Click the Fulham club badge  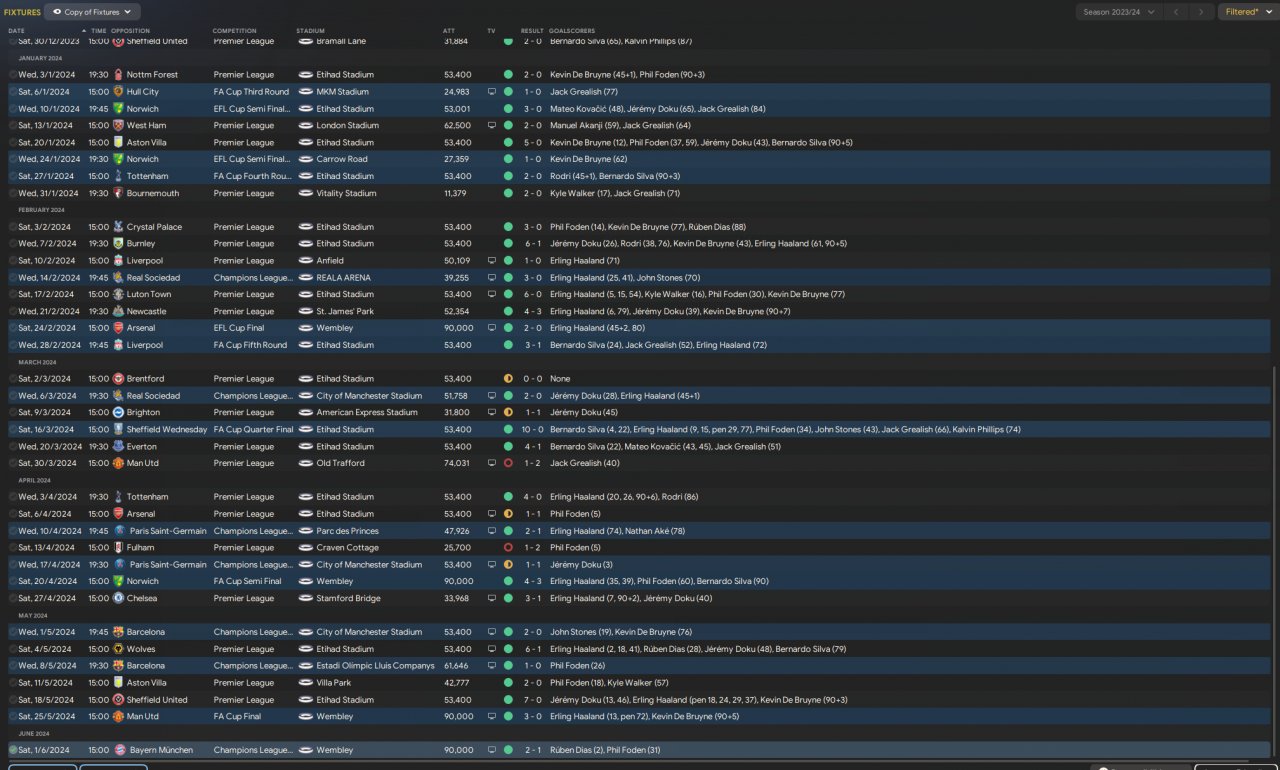click(x=119, y=548)
